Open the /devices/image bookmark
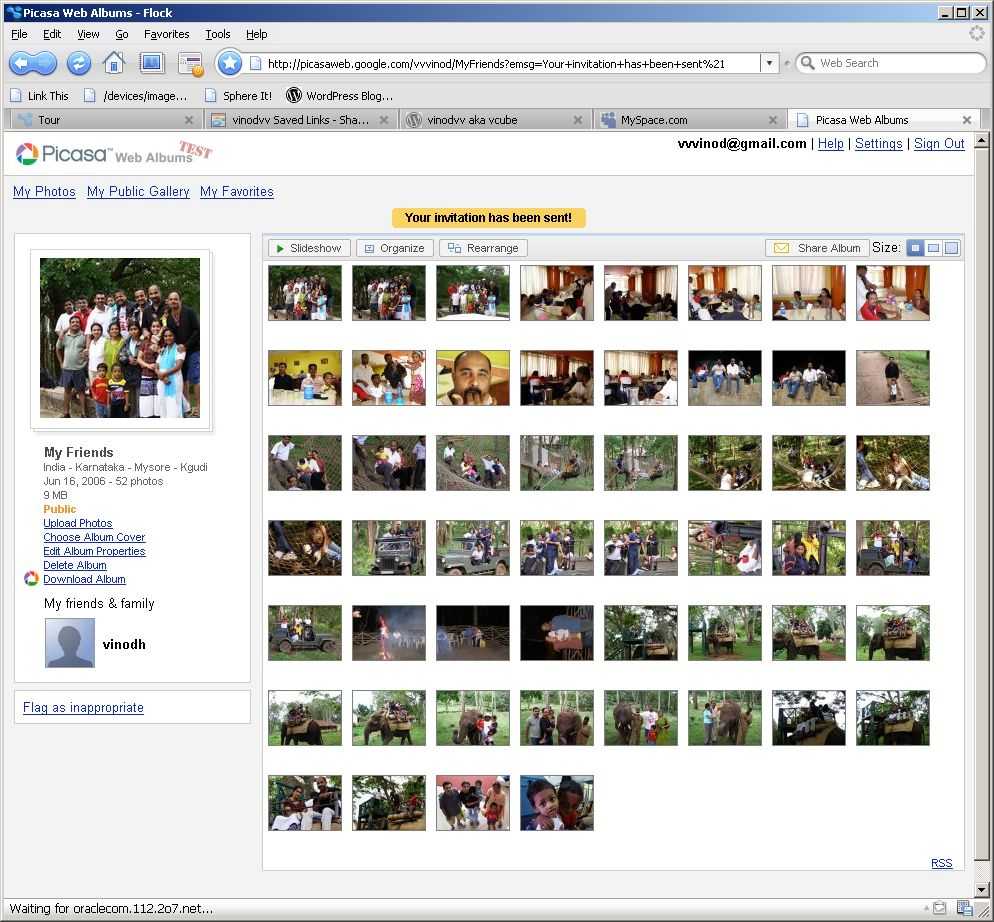This screenshot has height=922, width=994. pyautogui.click(x=136, y=96)
